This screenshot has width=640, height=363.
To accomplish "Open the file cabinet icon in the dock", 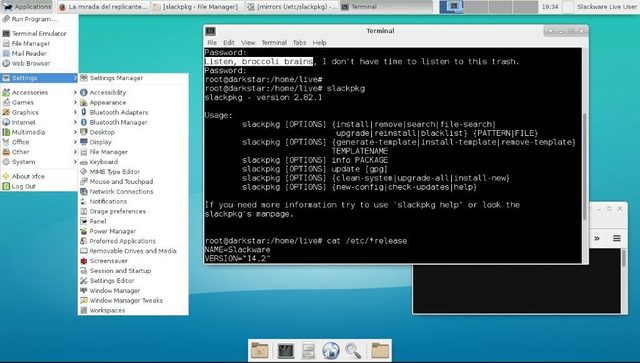I will tap(309, 351).
